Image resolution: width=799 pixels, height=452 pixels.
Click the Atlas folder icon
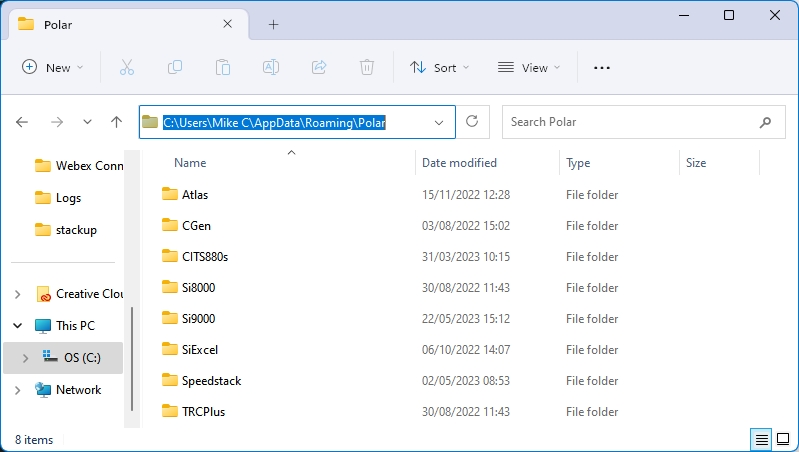tap(170, 194)
